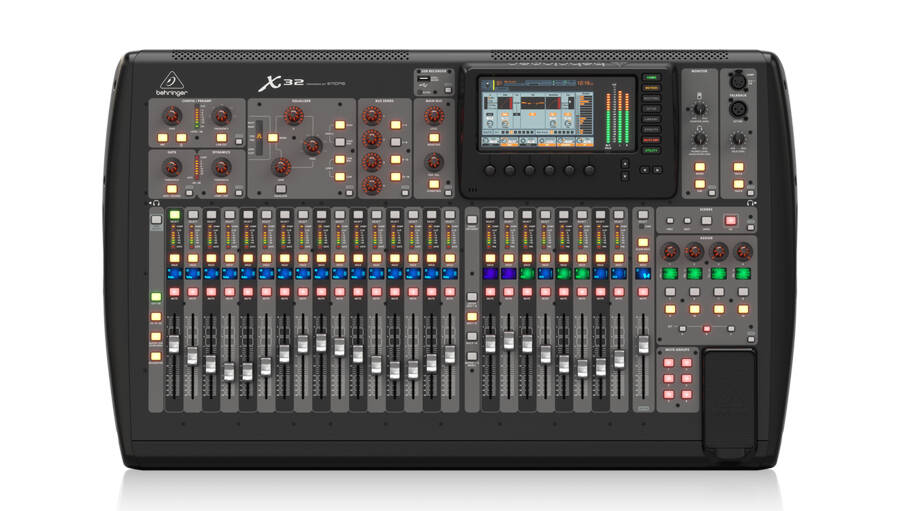Click the up arrow navigation button beside encoders
900x511 pixels.
625,164
